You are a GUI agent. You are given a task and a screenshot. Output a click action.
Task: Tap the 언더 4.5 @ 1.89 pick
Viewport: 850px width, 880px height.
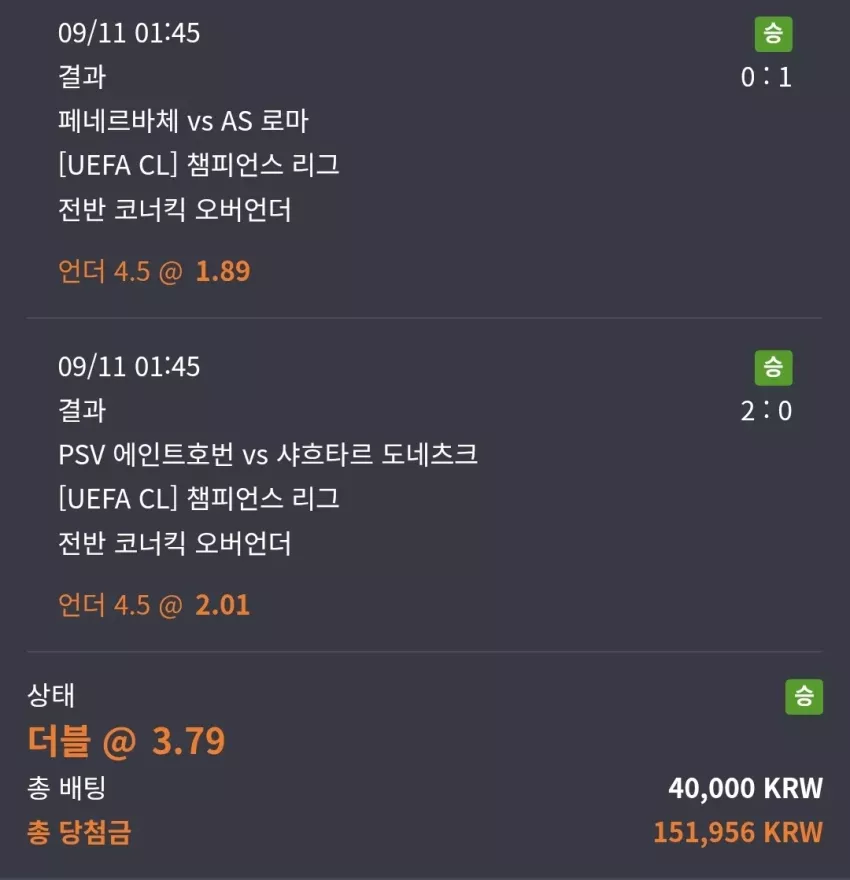[x=154, y=271]
